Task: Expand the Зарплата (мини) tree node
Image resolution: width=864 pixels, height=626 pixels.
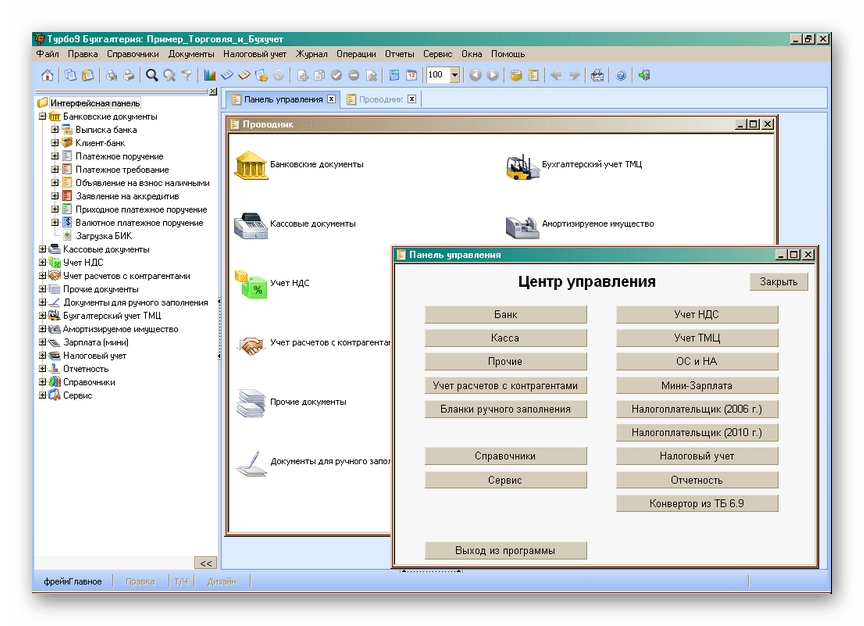Action: tap(42, 342)
